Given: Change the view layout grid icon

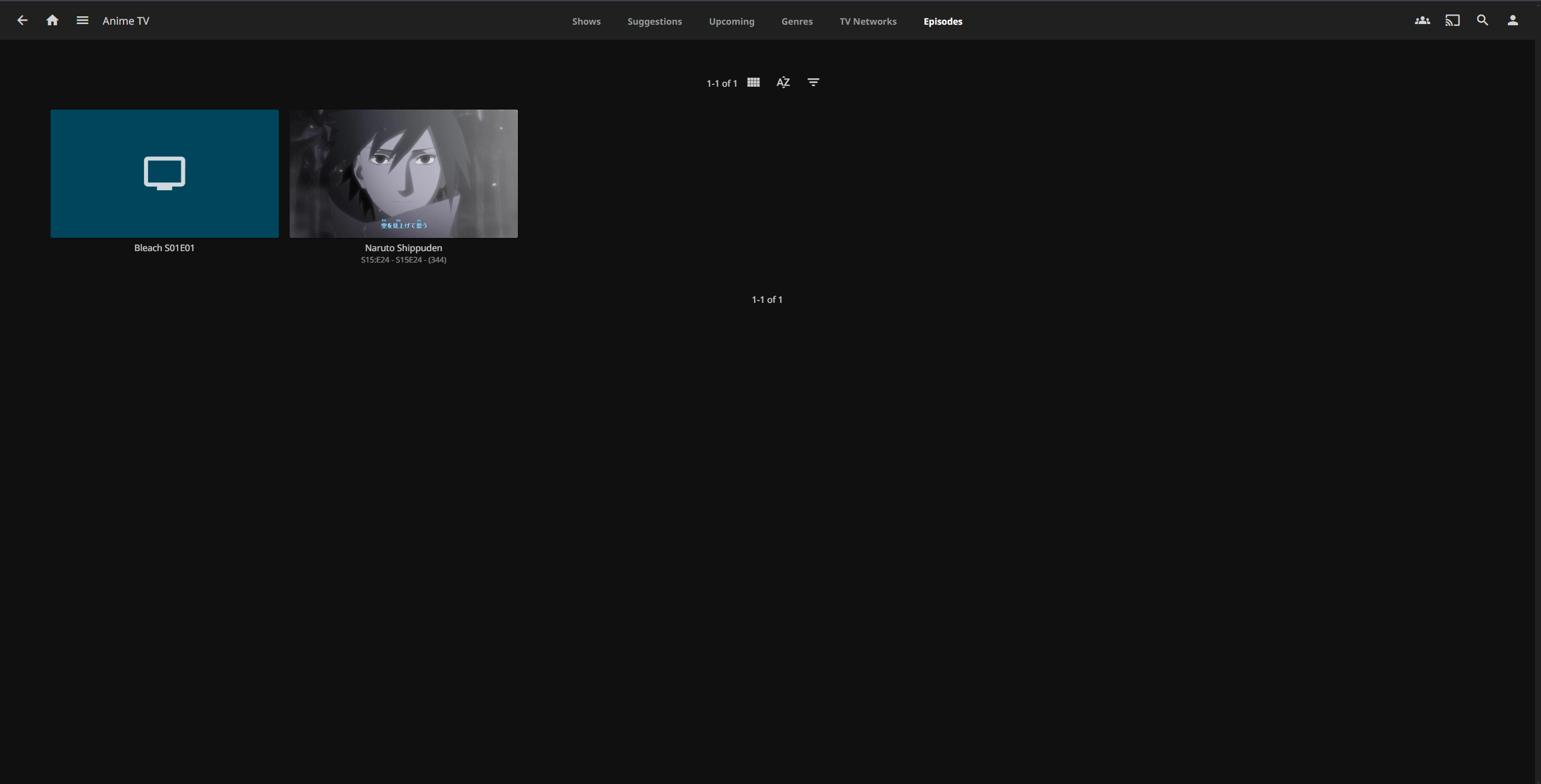Looking at the screenshot, I should point(753,82).
